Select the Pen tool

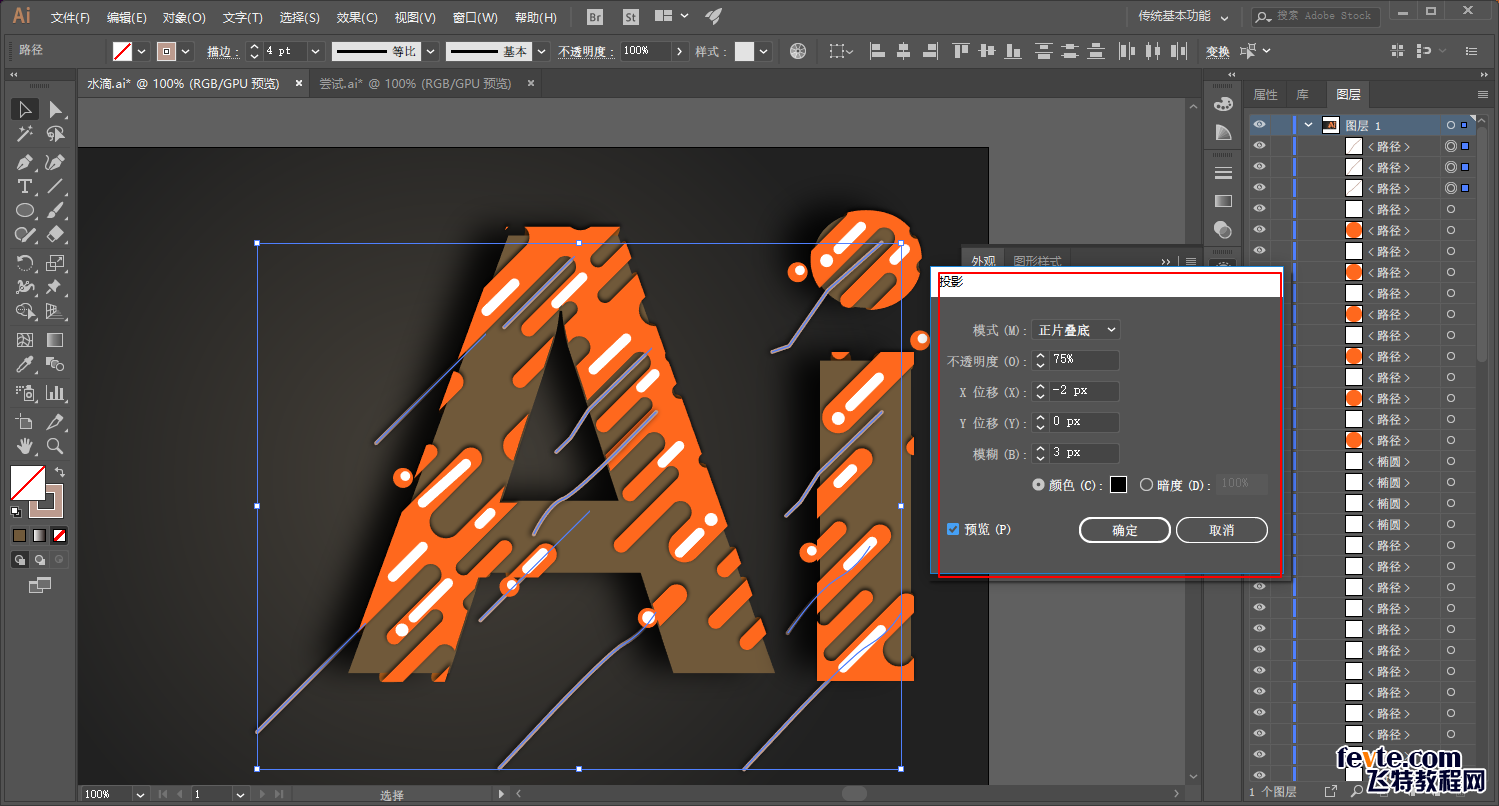25,162
